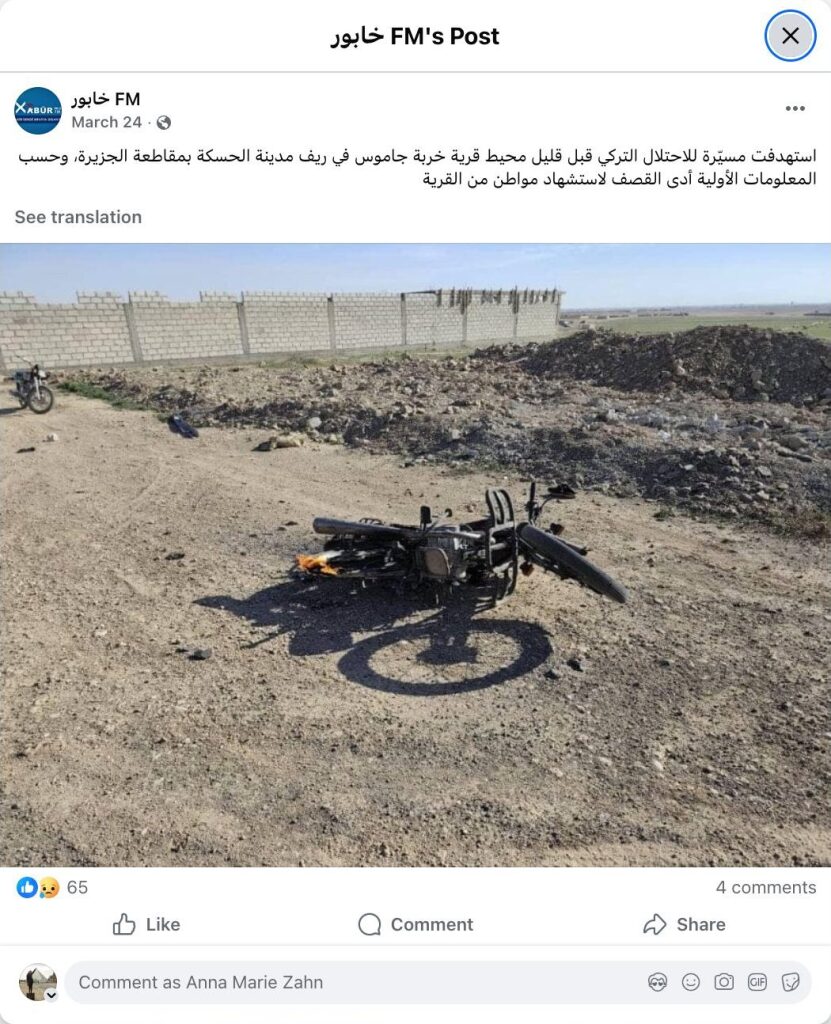Click the Comment button

tap(416, 924)
